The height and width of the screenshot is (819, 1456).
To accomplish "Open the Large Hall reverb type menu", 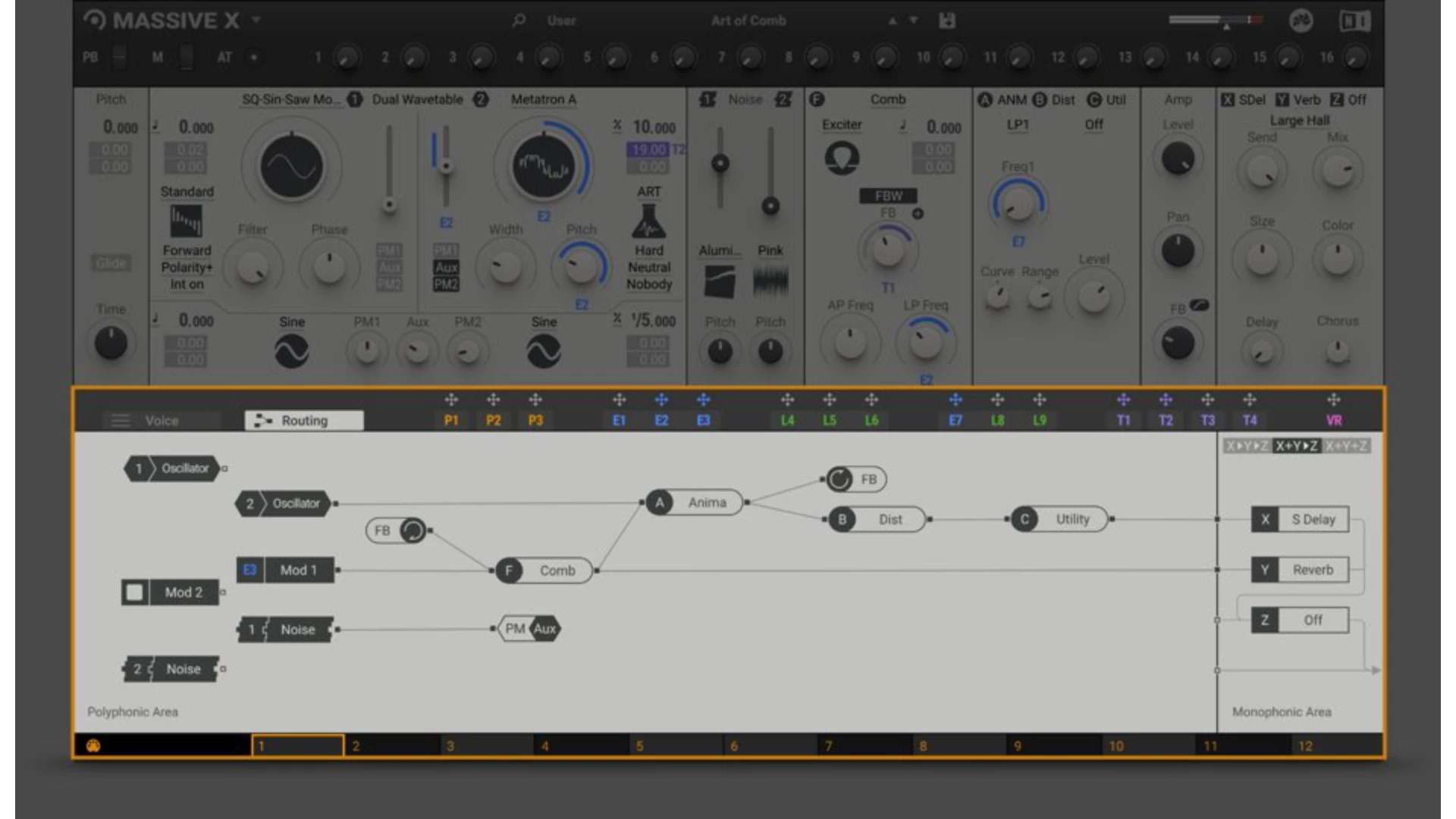I will (x=1300, y=121).
